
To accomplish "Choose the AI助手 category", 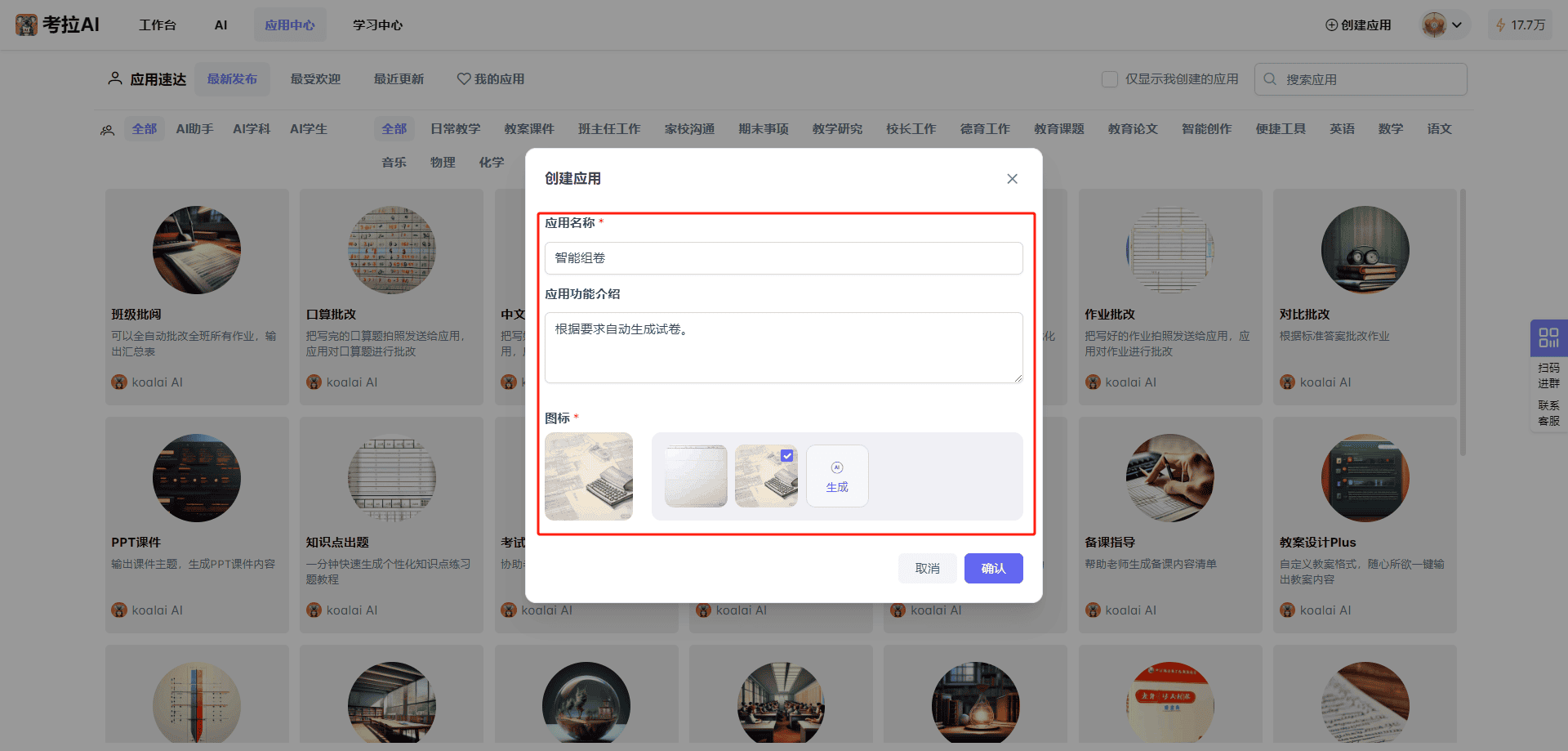I will tap(194, 129).
